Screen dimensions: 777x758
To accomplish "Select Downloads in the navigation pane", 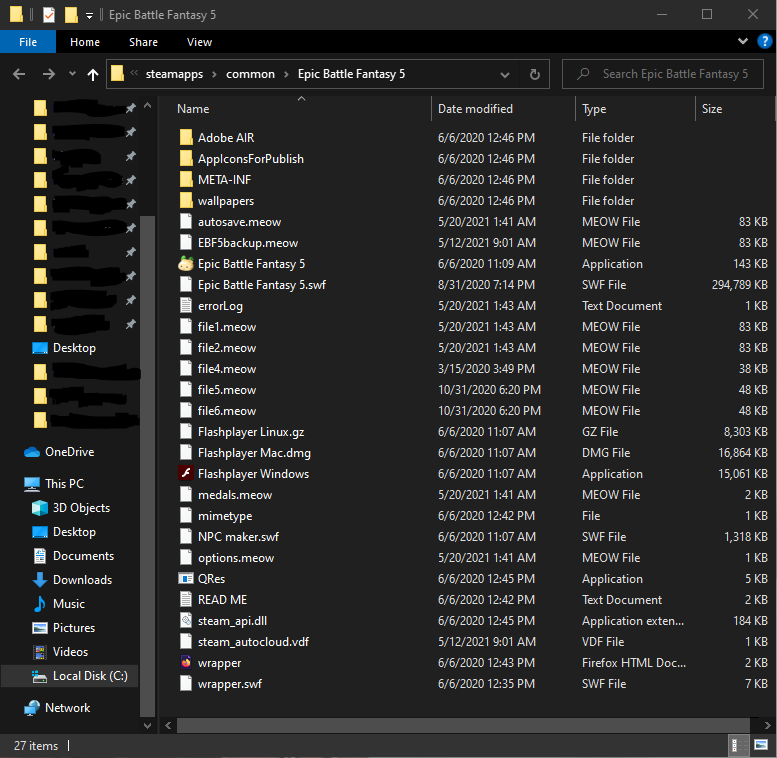I will pyautogui.click(x=82, y=580).
